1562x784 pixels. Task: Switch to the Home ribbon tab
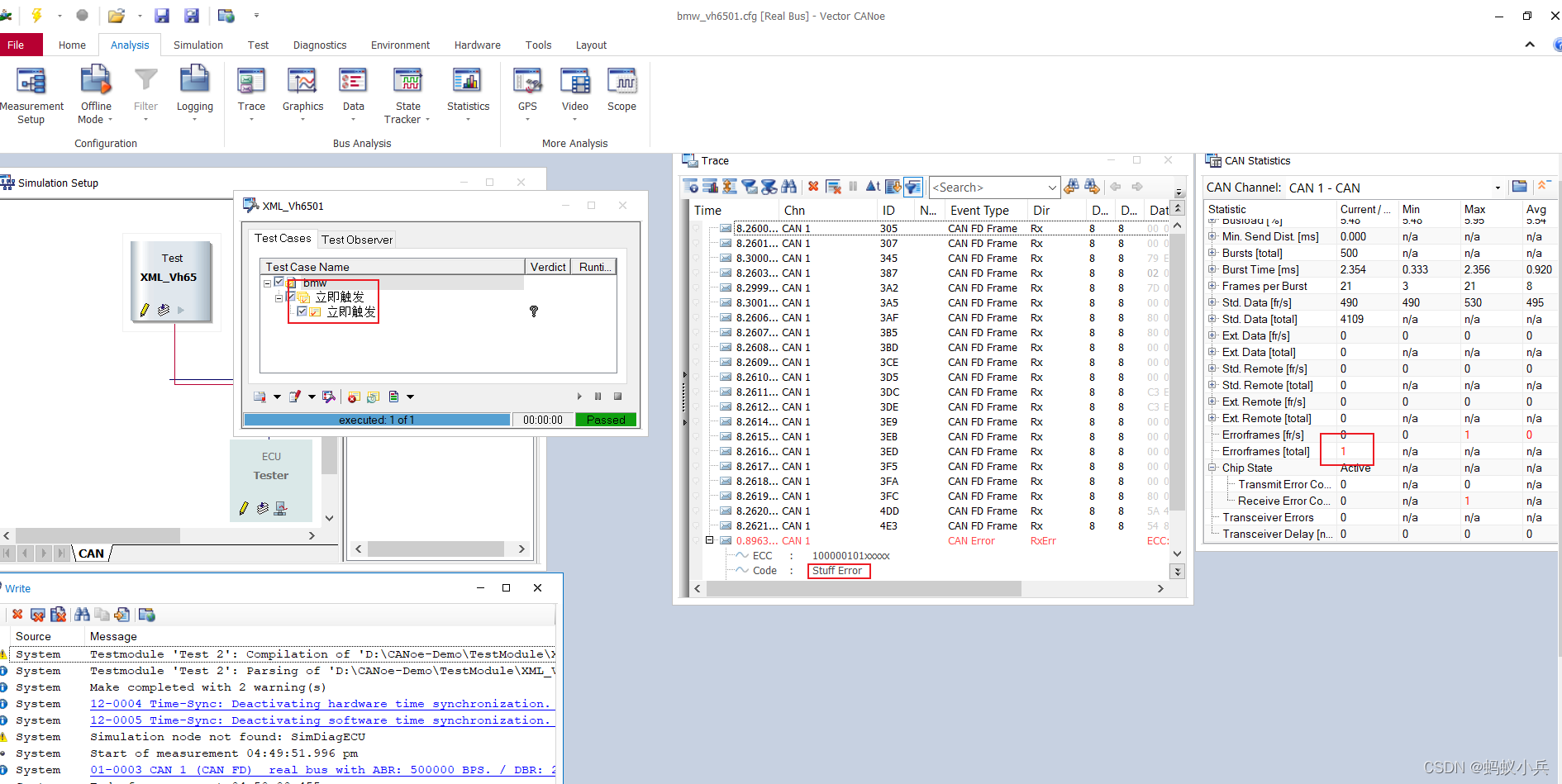pyautogui.click(x=72, y=45)
